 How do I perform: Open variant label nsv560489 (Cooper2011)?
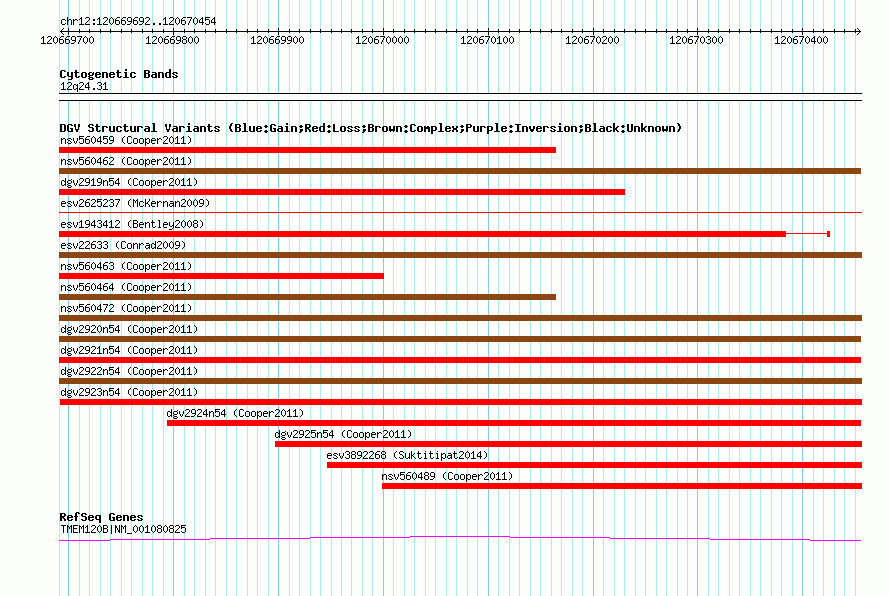[x=447, y=476]
